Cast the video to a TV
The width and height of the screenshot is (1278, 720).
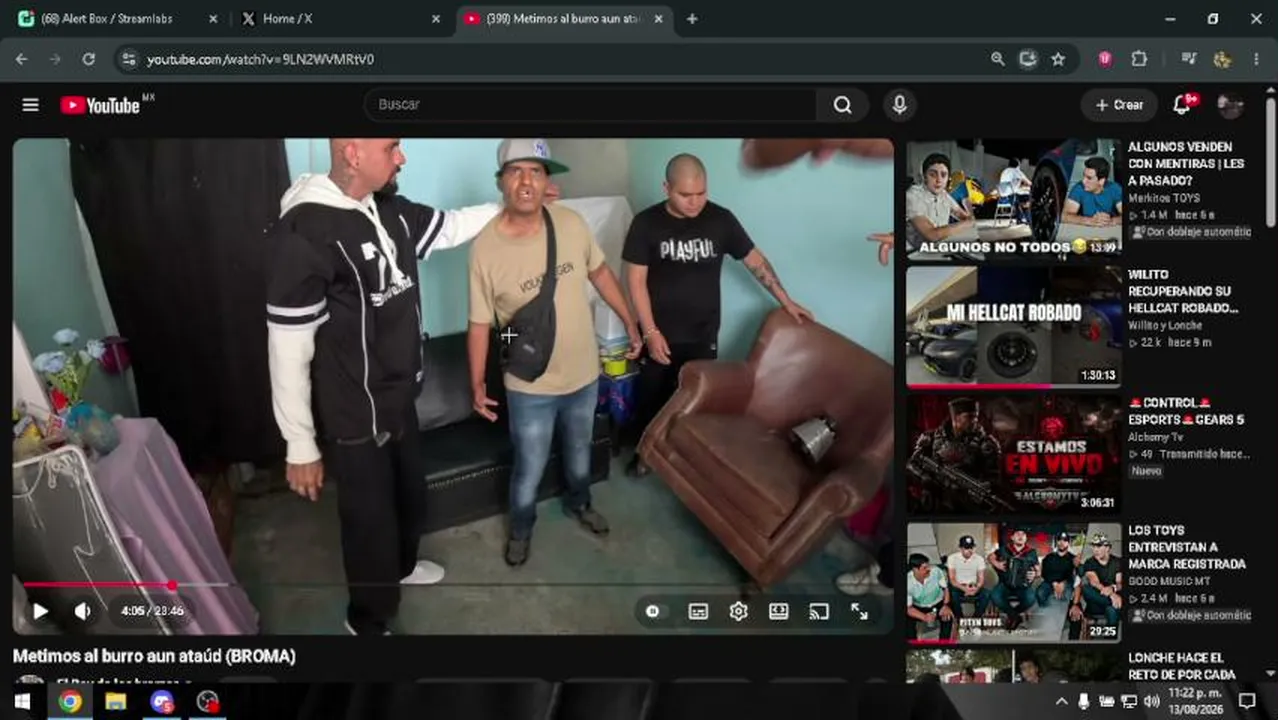point(818,611)
